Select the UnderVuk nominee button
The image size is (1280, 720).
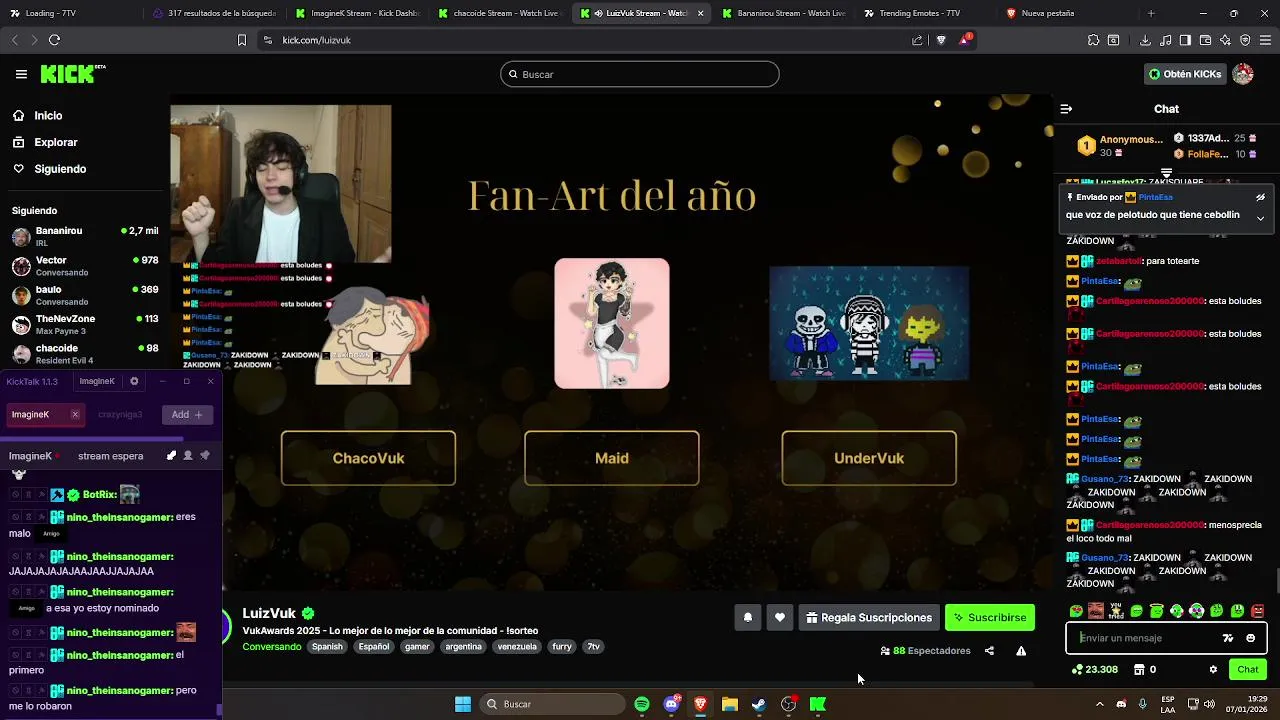click(x=869, y=458)
